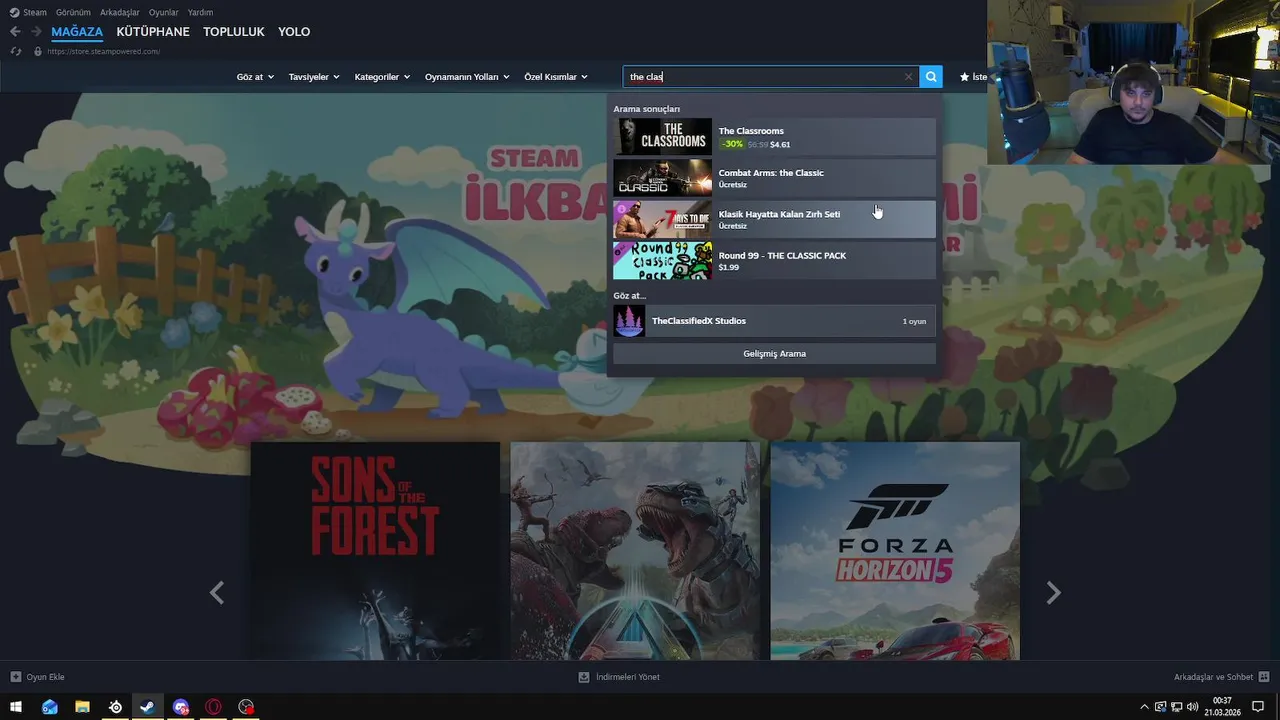This screenshot has height=720, width=1280.
Task: Open the YOLO profile tab
Action: (x=294, y=32)
